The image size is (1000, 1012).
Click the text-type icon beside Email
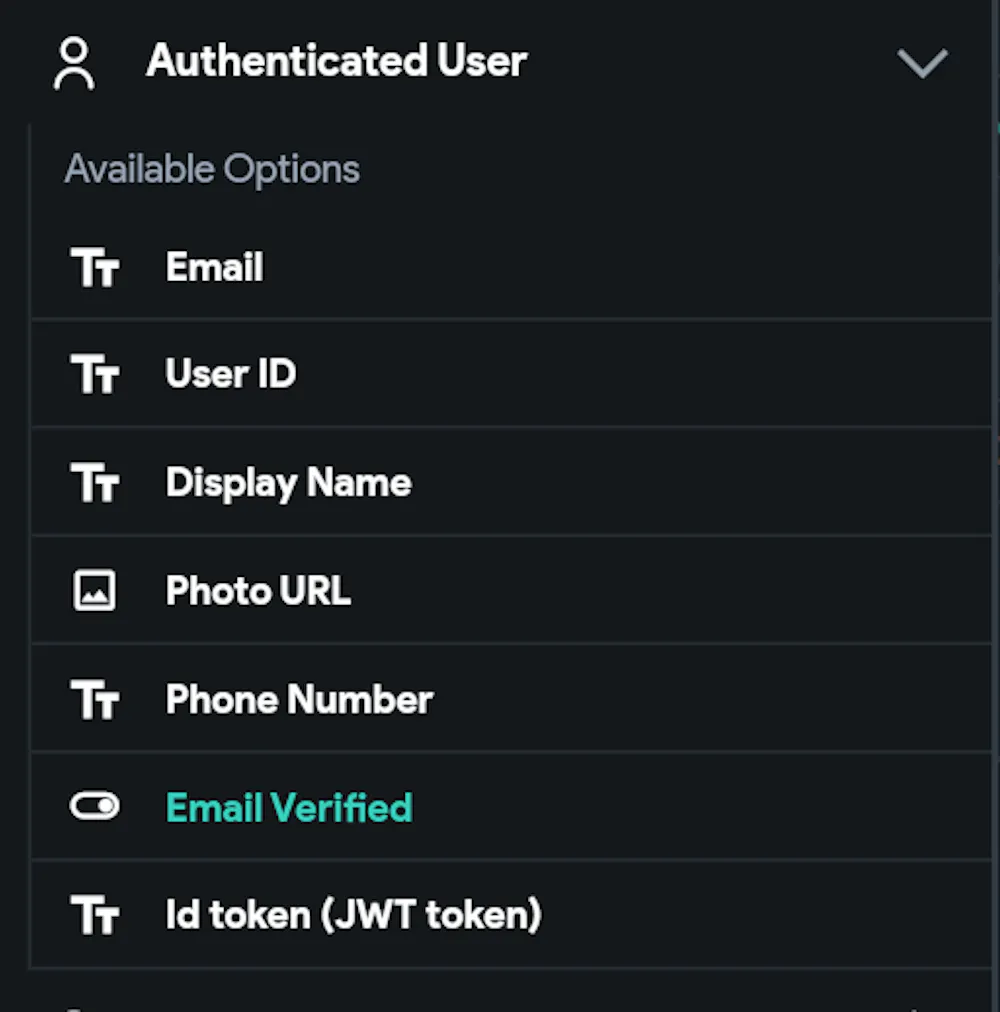(x=95, y=268)
